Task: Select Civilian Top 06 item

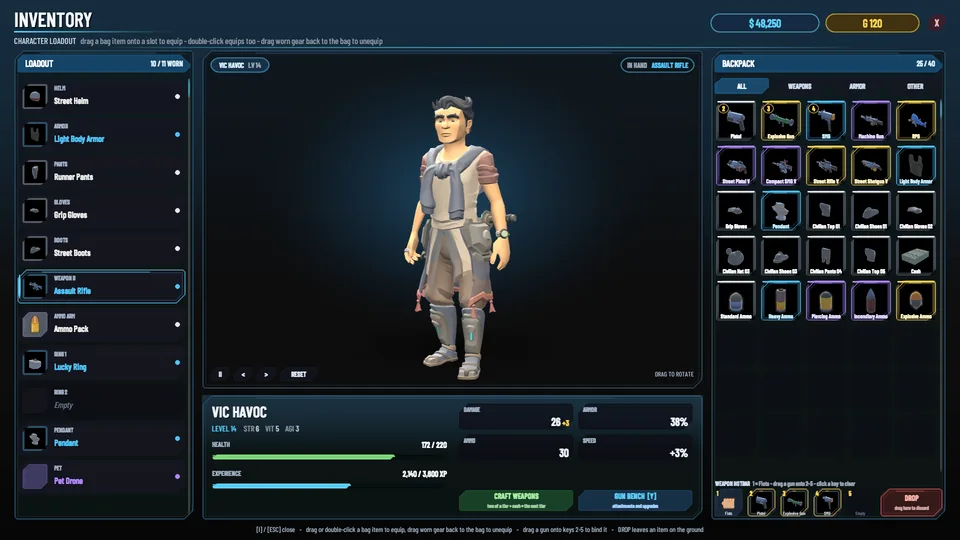Action: point(871,256)
